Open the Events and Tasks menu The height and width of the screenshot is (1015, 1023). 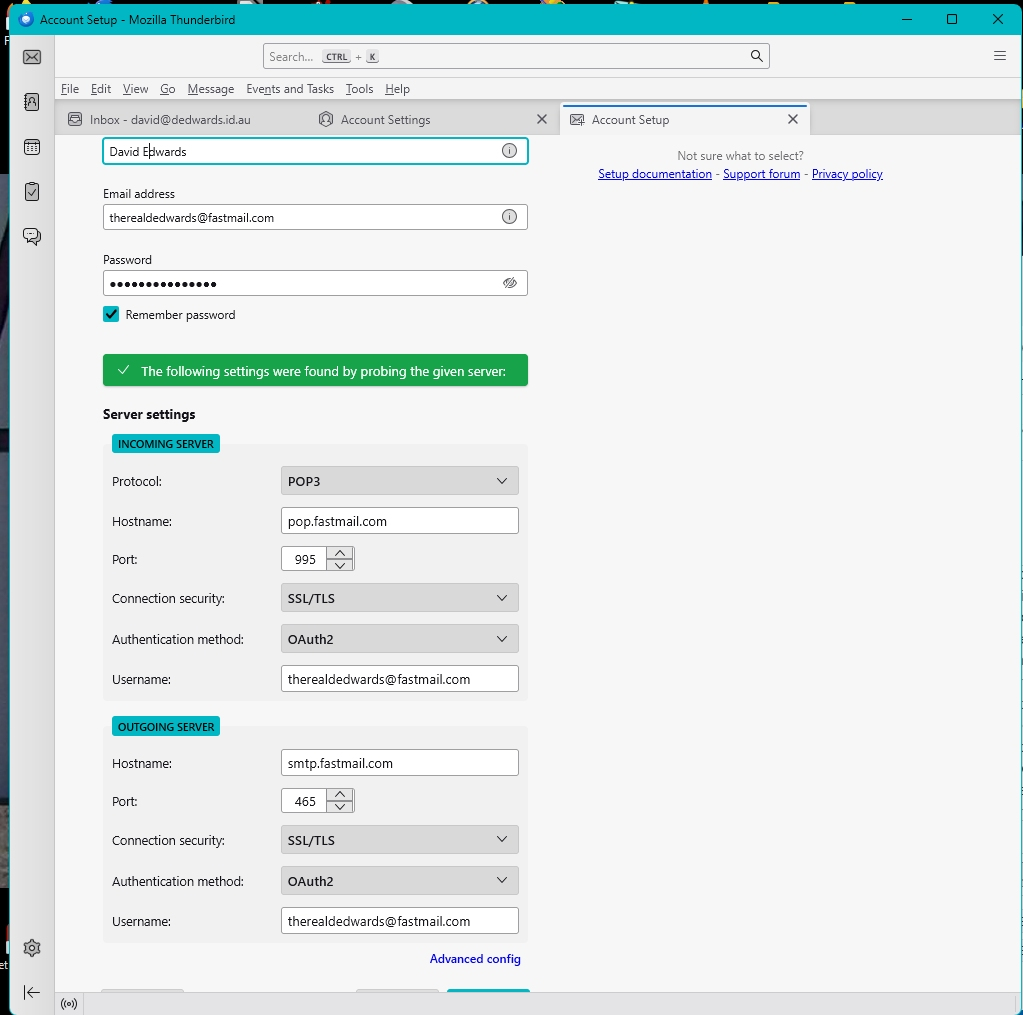[x=290, y=89]
